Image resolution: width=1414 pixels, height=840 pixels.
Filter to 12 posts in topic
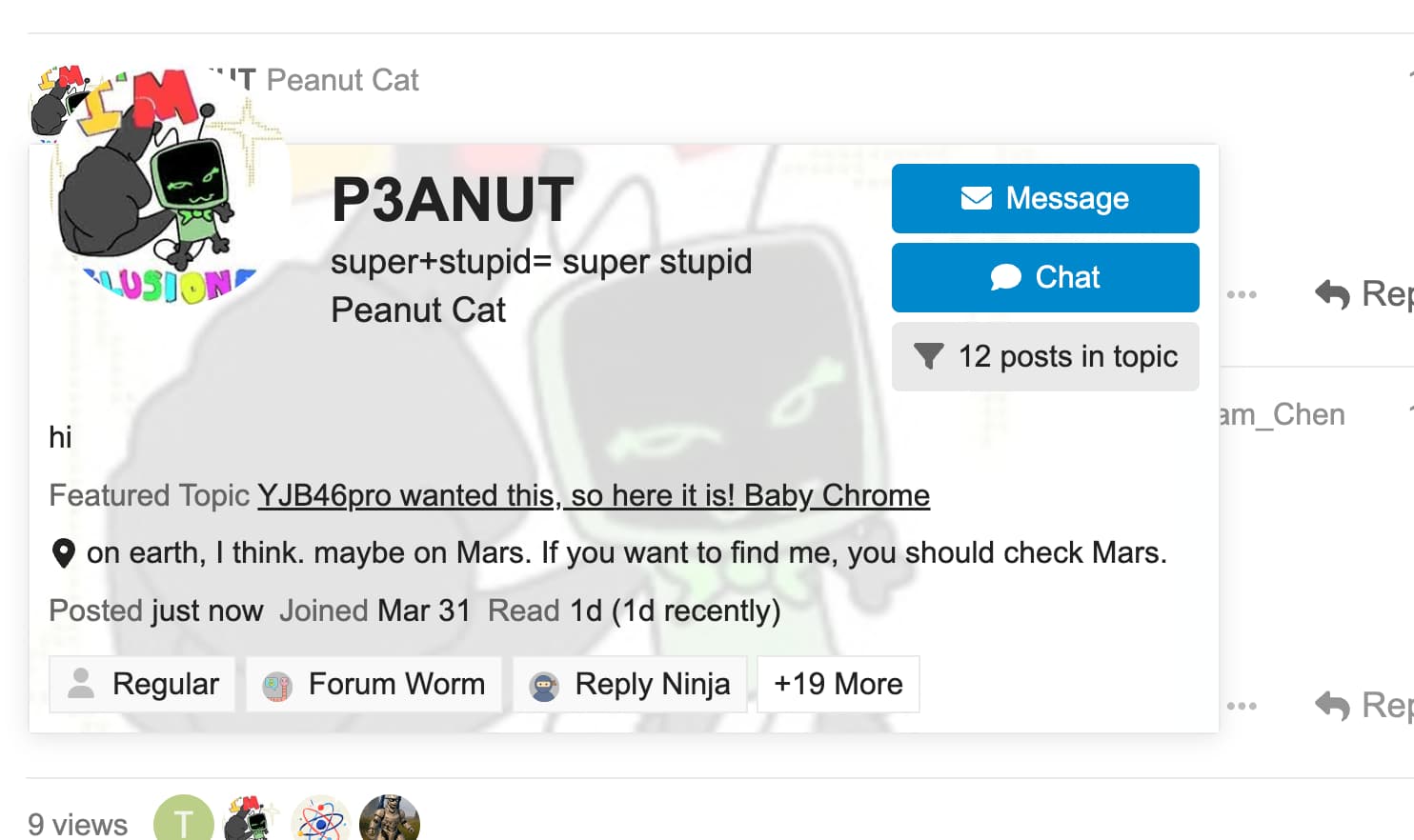pyautogui.click(x=1044, y=356)
